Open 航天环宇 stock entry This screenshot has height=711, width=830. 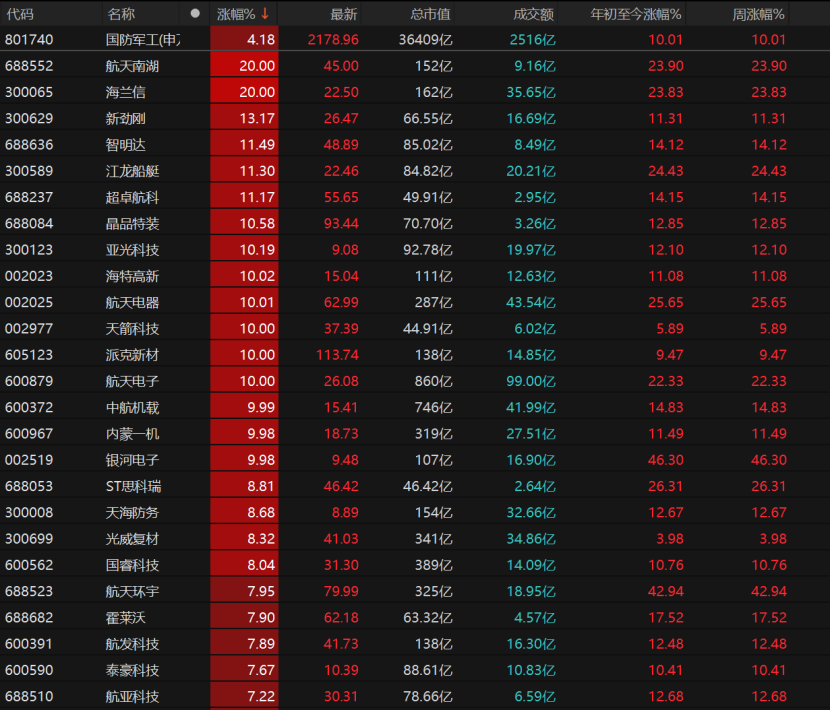tap(132, 591)
